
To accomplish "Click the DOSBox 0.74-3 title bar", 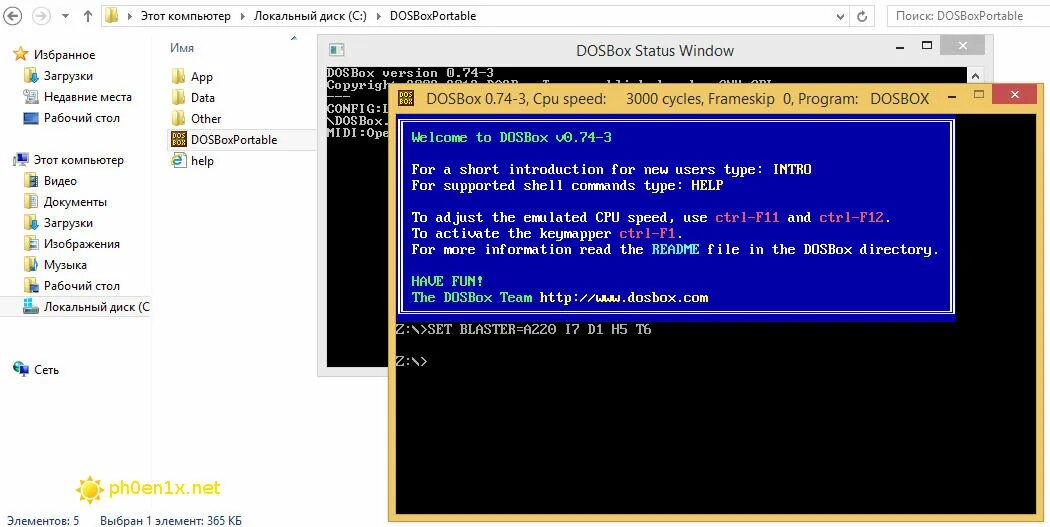I will pyautogui.click(x=678, y=99).
